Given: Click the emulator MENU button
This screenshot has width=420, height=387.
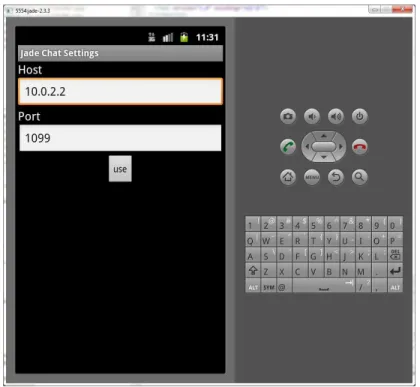Looking at the screenshot, I should 312,177.
